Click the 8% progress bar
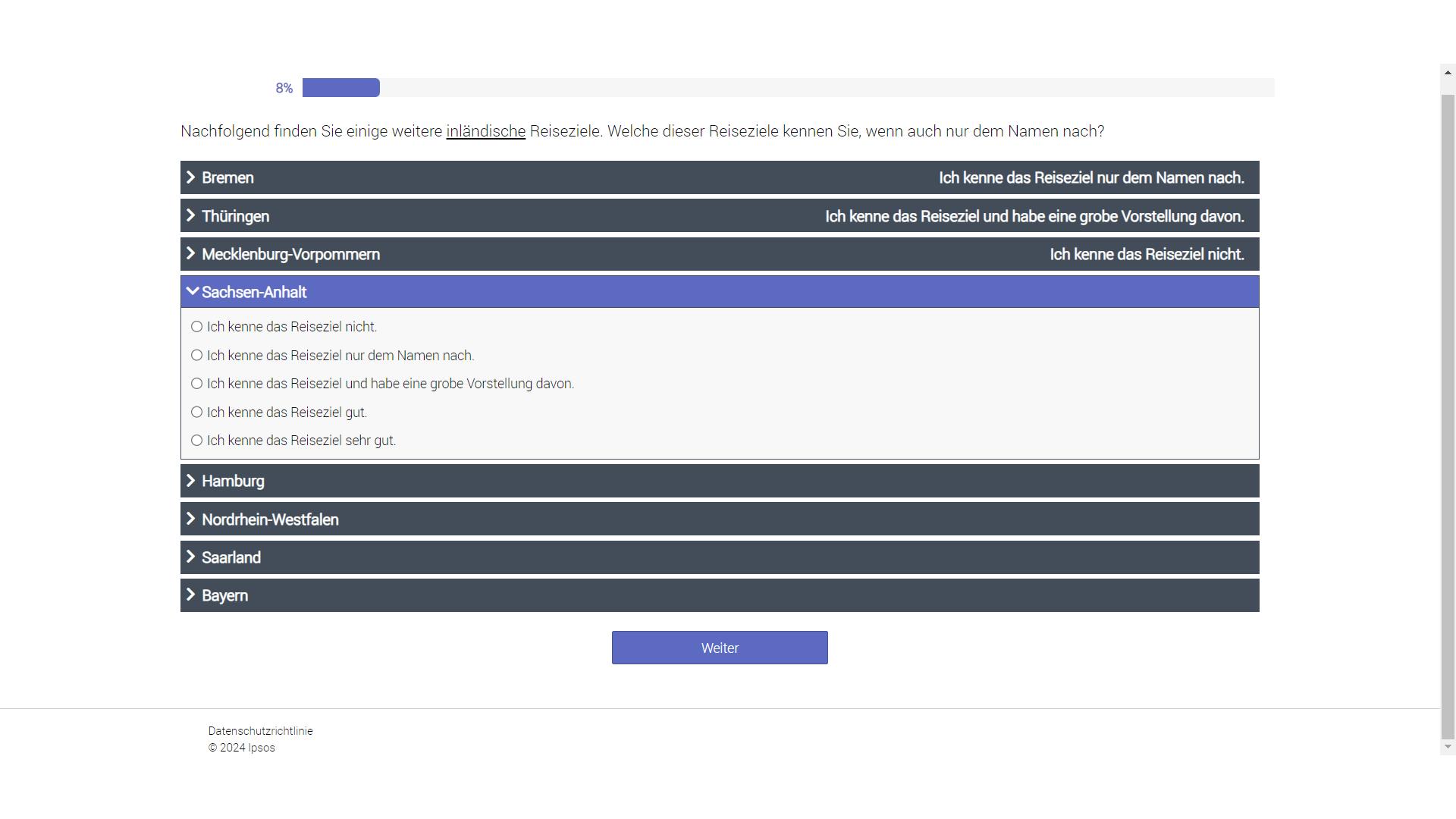 point(788,87)
